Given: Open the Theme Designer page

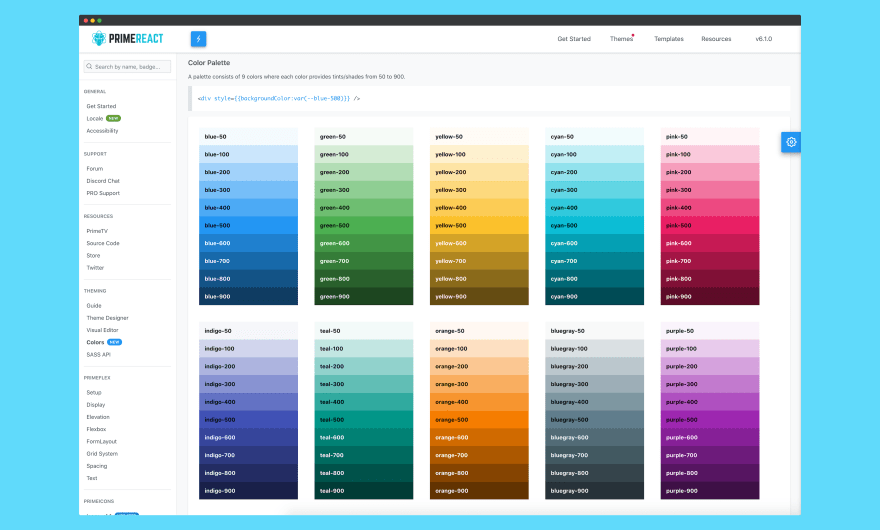Looking at the screenshot, I should click(107, 318).
